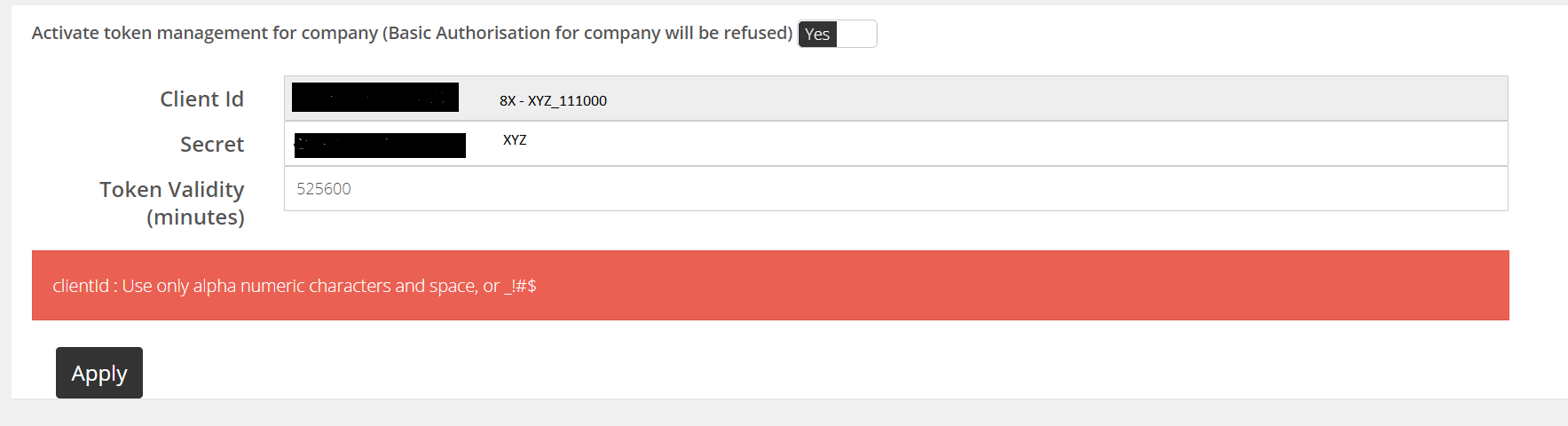1568x426 pixels.
Task: Click the Token Validity label text
Action: pyautogui.click(x=172, y=189)
